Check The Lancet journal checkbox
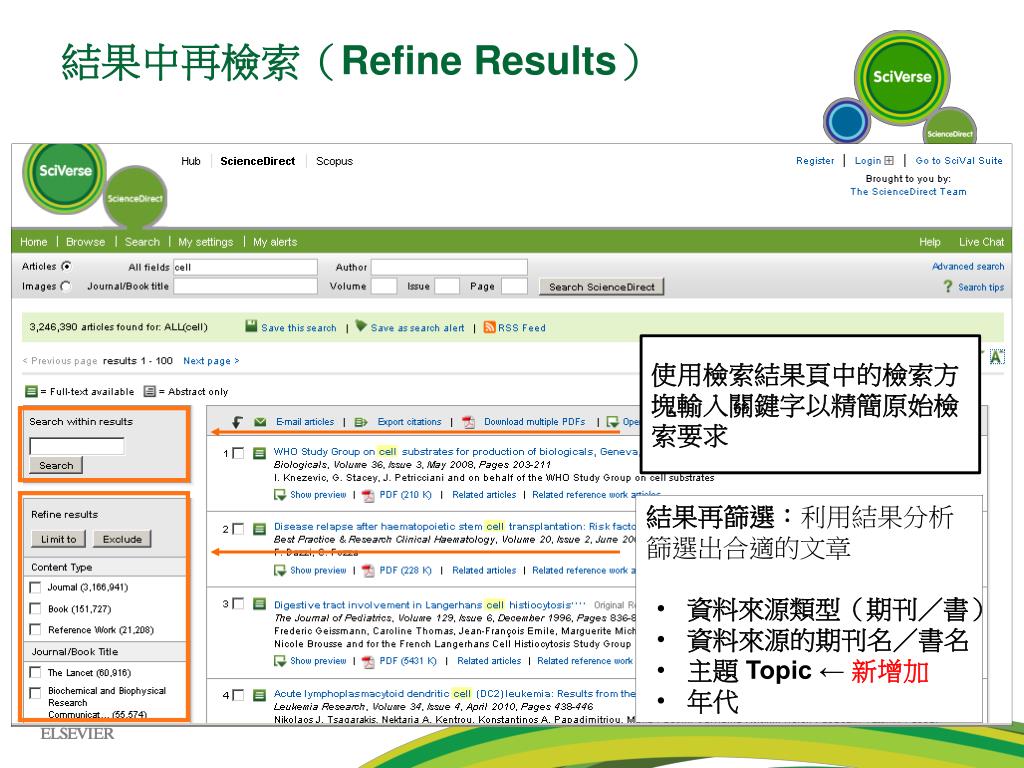Screen dimensions: 1024x768 35,672
